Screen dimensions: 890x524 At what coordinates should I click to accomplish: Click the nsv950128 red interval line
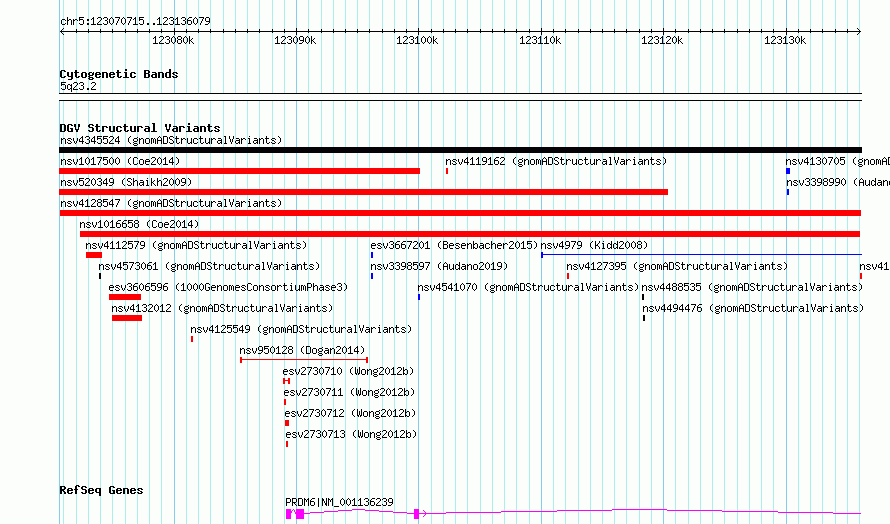tap(304, 360)
